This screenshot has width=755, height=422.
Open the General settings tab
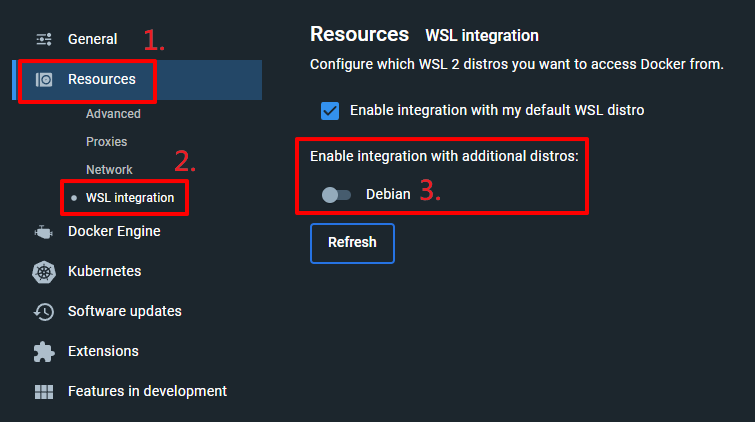coord(92,40)
